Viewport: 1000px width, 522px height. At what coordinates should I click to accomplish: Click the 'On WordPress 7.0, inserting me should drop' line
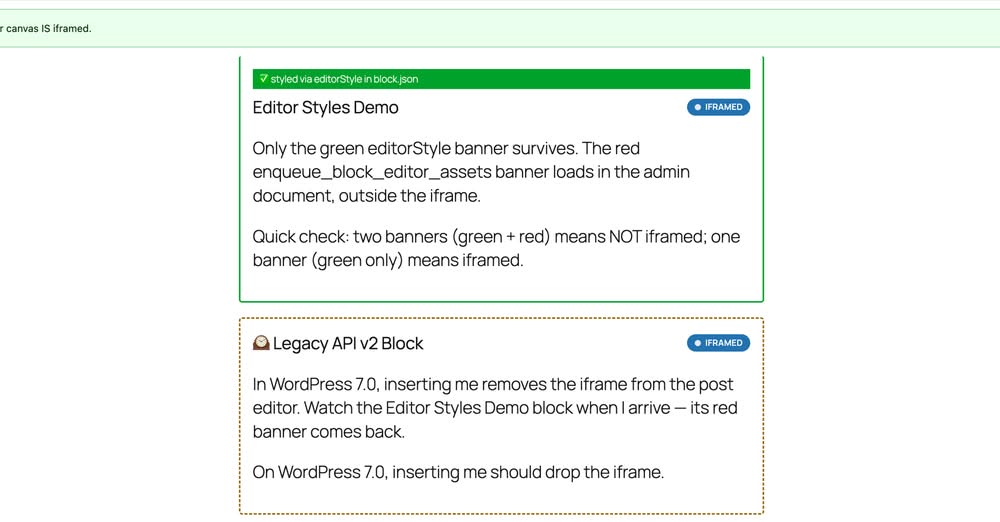point(458,472)
